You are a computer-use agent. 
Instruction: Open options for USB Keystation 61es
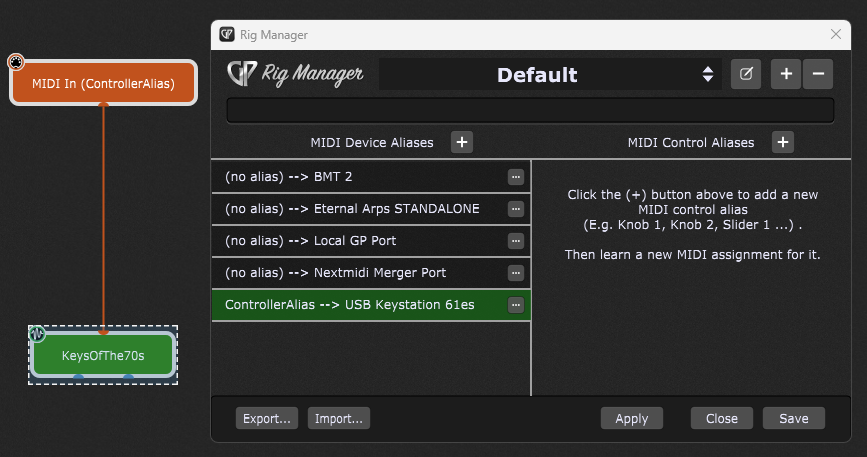coord(516,305)
